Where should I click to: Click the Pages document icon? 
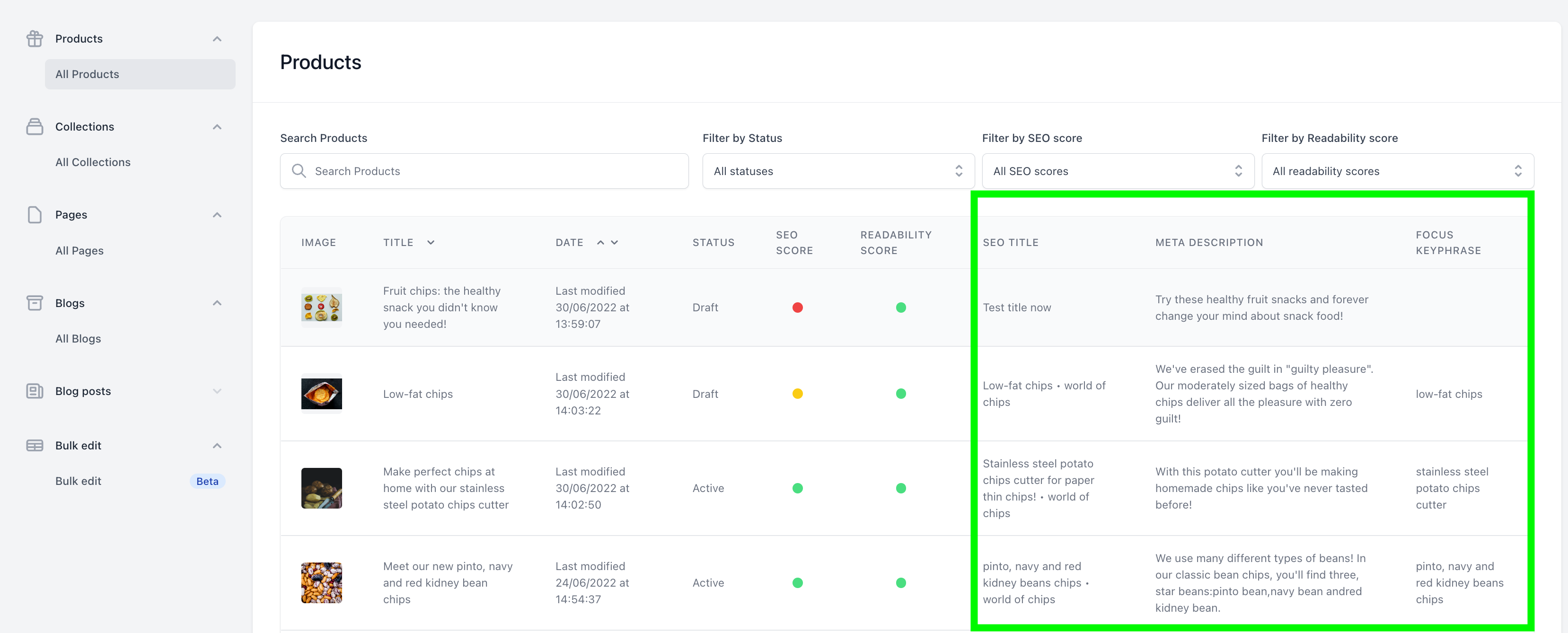35,215
